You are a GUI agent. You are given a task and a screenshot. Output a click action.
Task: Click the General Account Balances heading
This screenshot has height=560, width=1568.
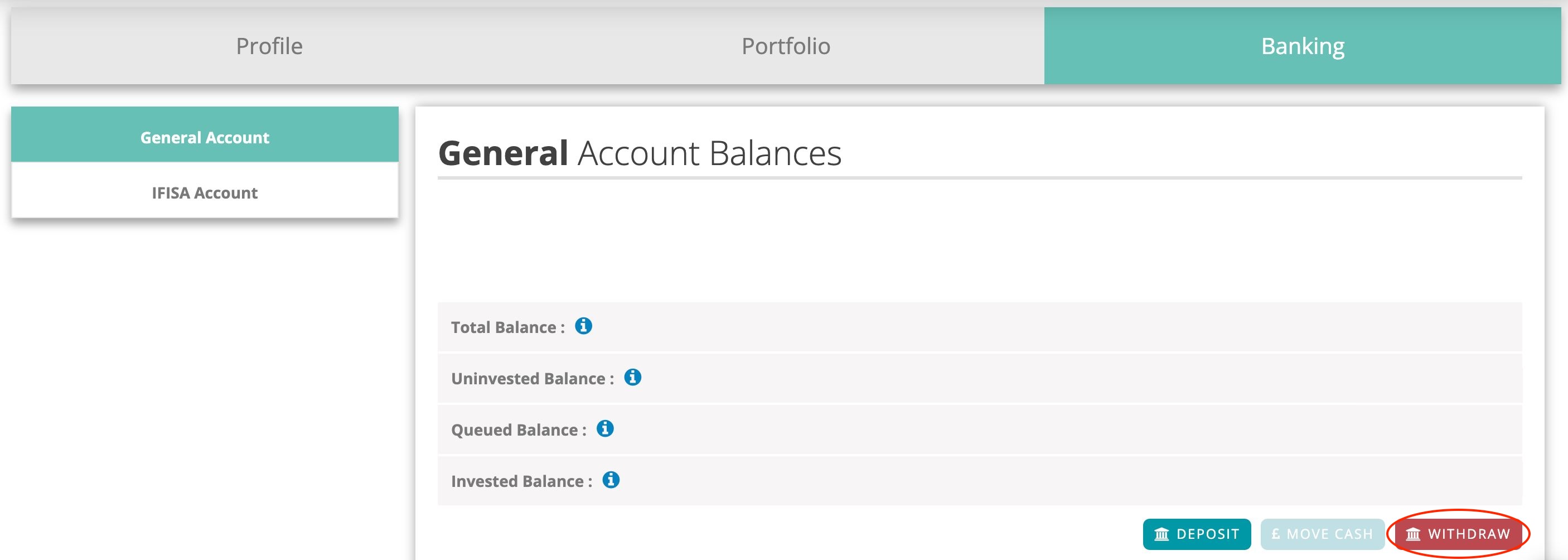tap(639, 153)
